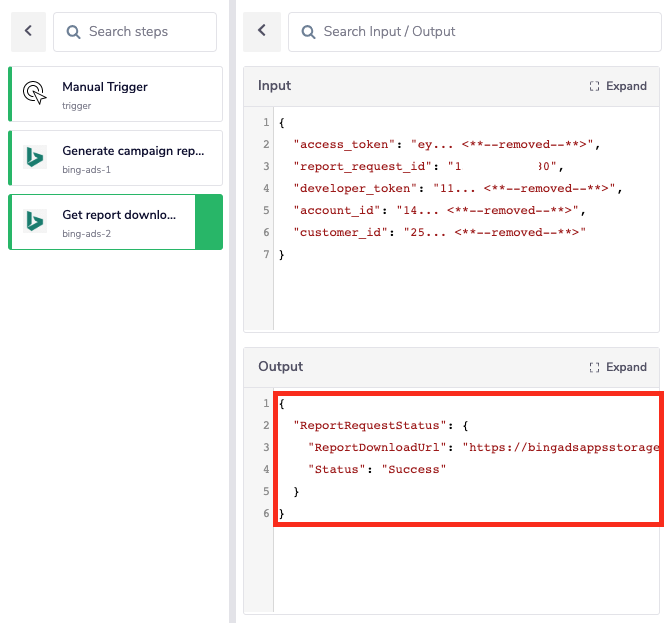Click the Input panel header label

[274, 86]
